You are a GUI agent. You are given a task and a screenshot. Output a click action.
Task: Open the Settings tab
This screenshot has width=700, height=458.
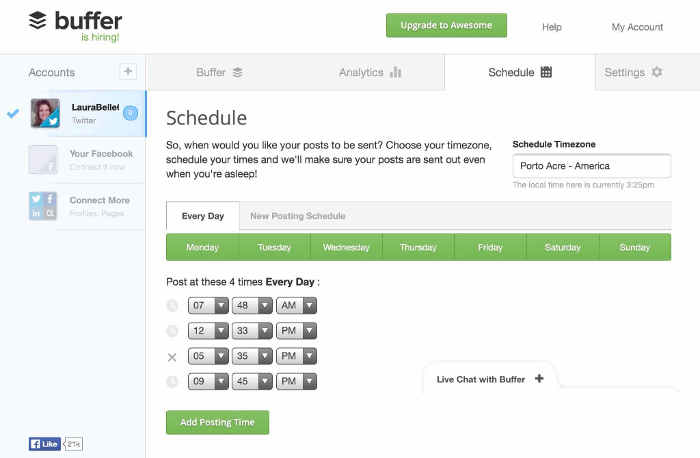pos(633,72)
